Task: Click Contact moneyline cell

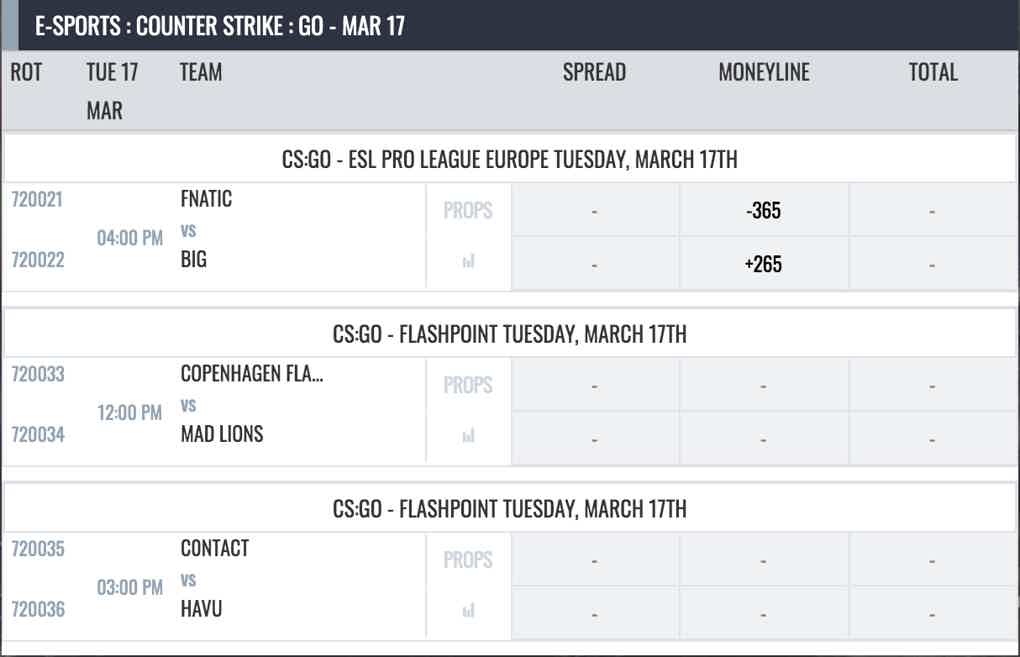Action: (x=764, y=559)
